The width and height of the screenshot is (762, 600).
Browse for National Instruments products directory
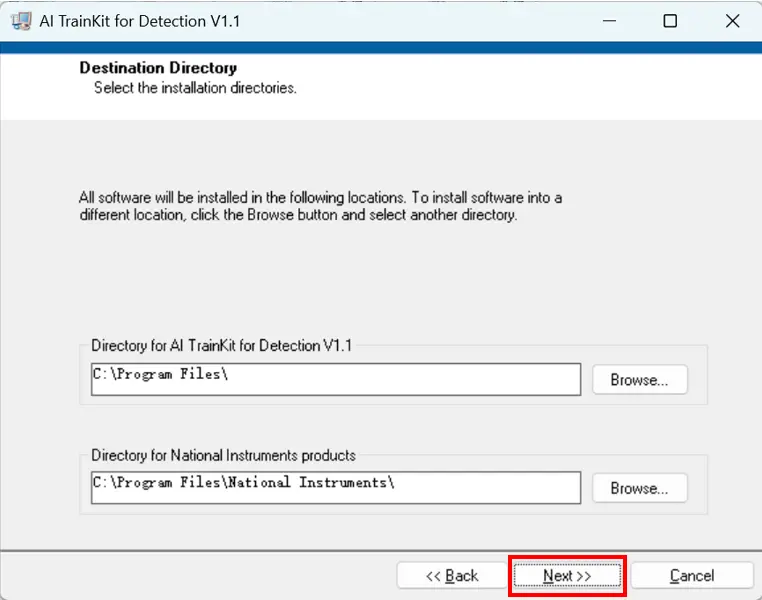(x=639, y=488)
